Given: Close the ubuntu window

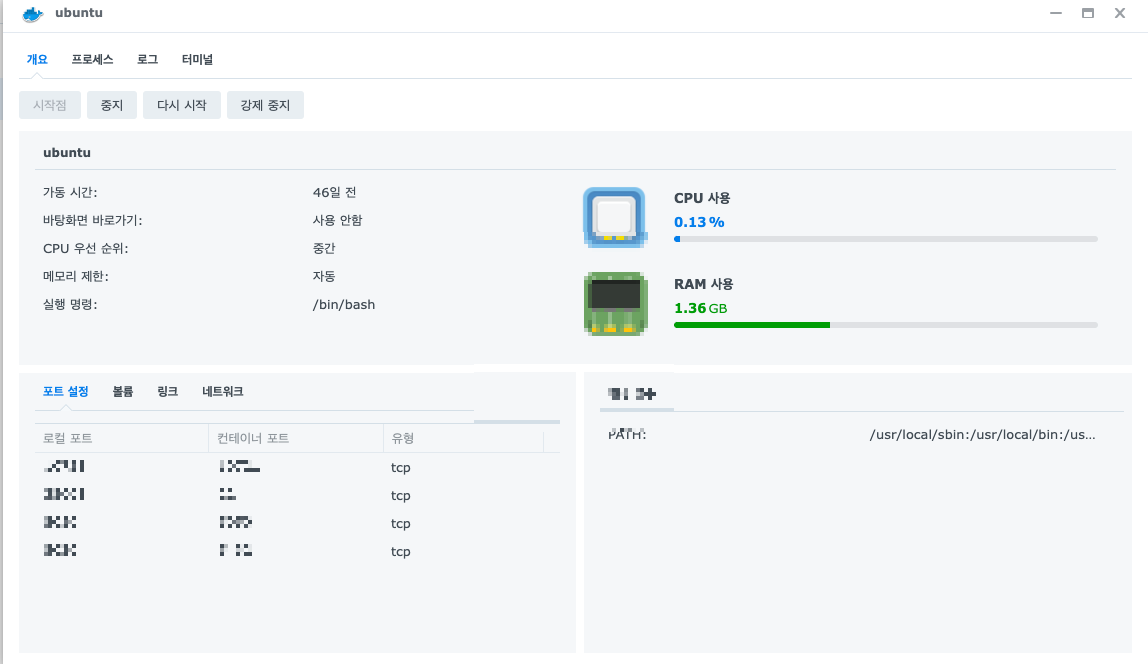Looking at the screenshot, I should (x=1120, y=13).
